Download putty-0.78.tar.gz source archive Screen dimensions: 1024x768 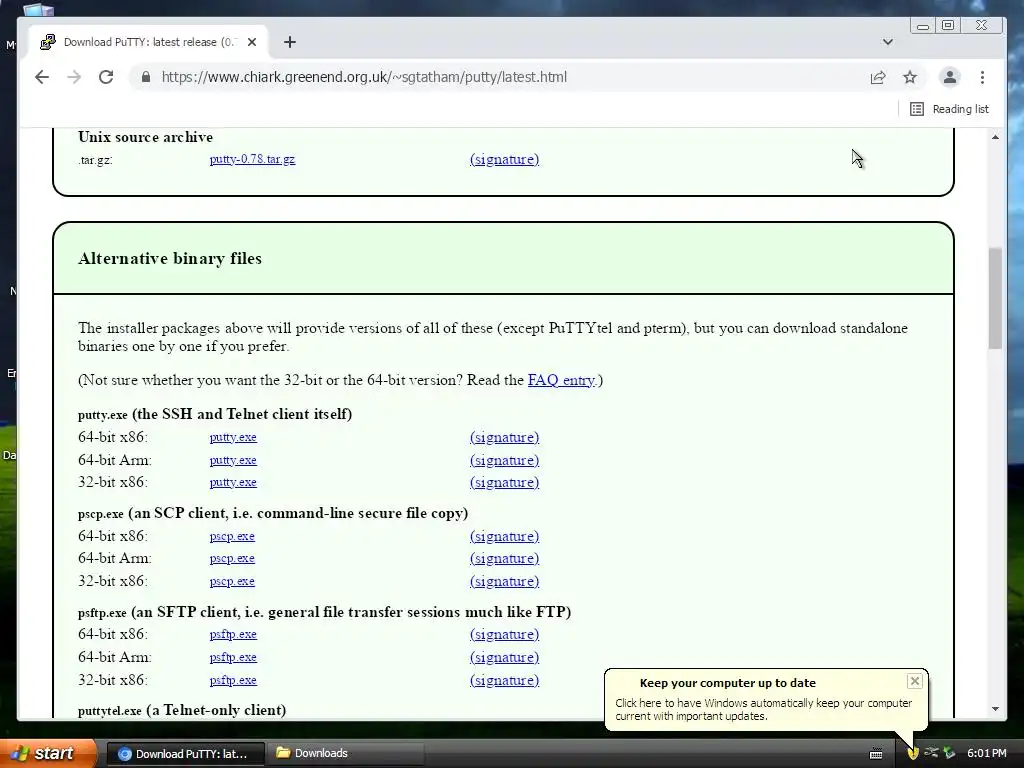pos(252,159)
